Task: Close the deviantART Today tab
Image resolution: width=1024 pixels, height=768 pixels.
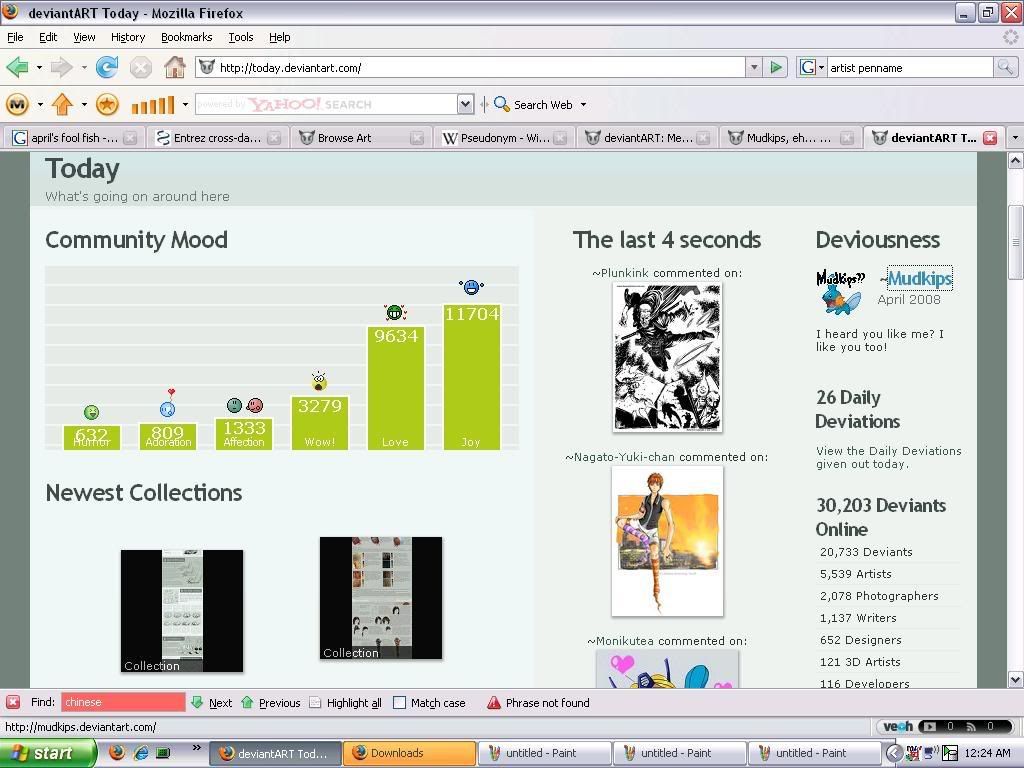Action: coord(990,138)
